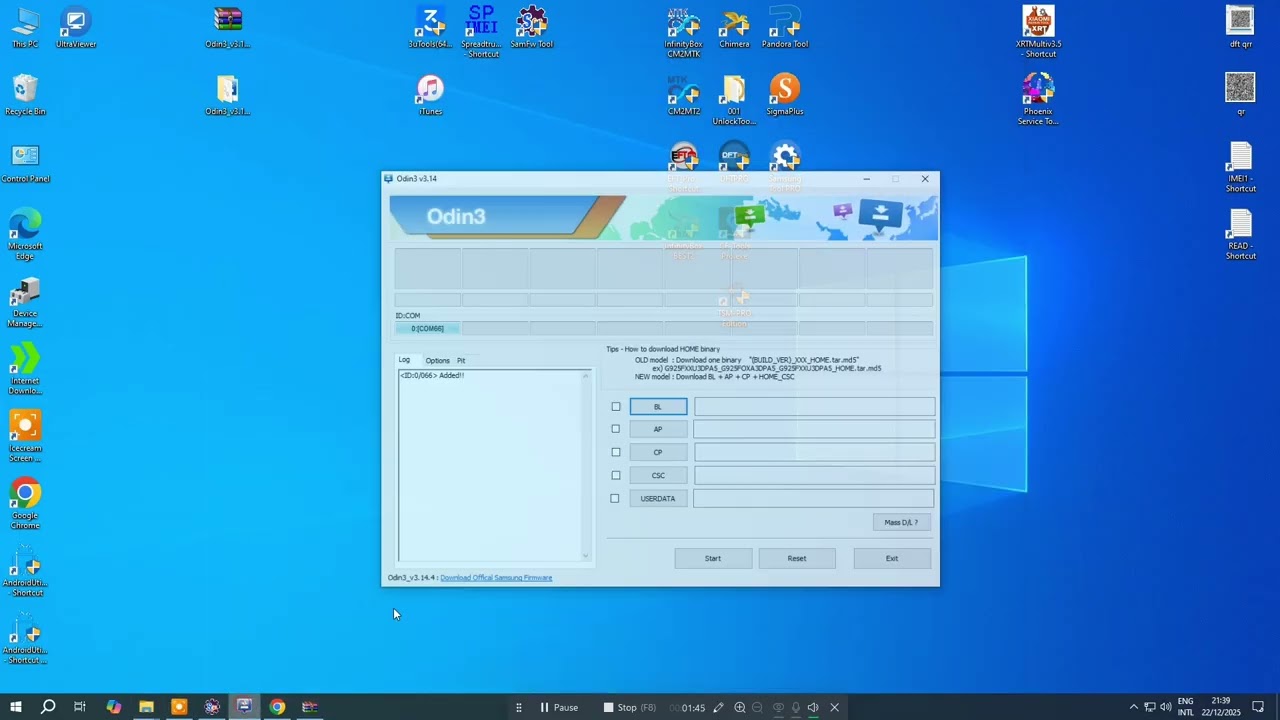Launch Google Chrome from the taskbar

(277, 707)
